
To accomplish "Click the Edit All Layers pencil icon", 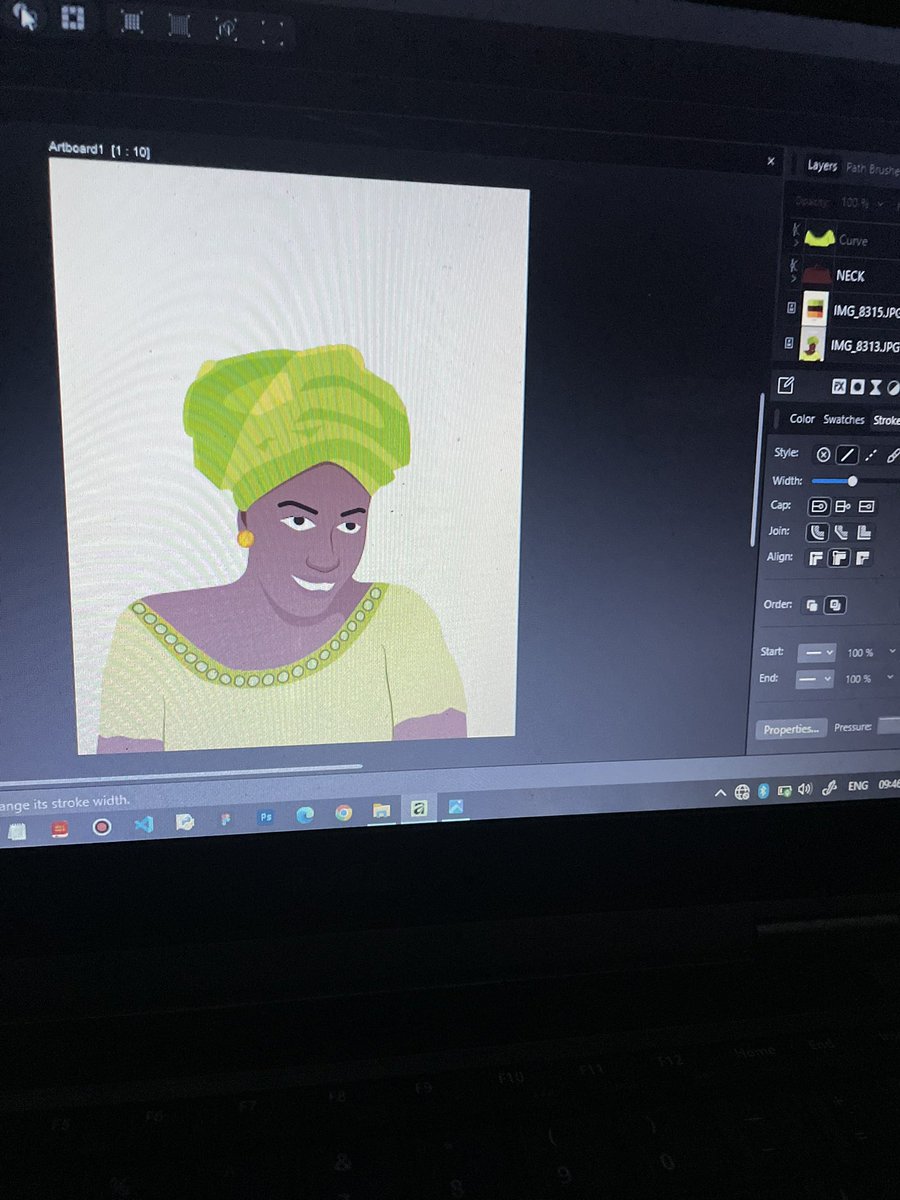I will [x=786, y=385].
